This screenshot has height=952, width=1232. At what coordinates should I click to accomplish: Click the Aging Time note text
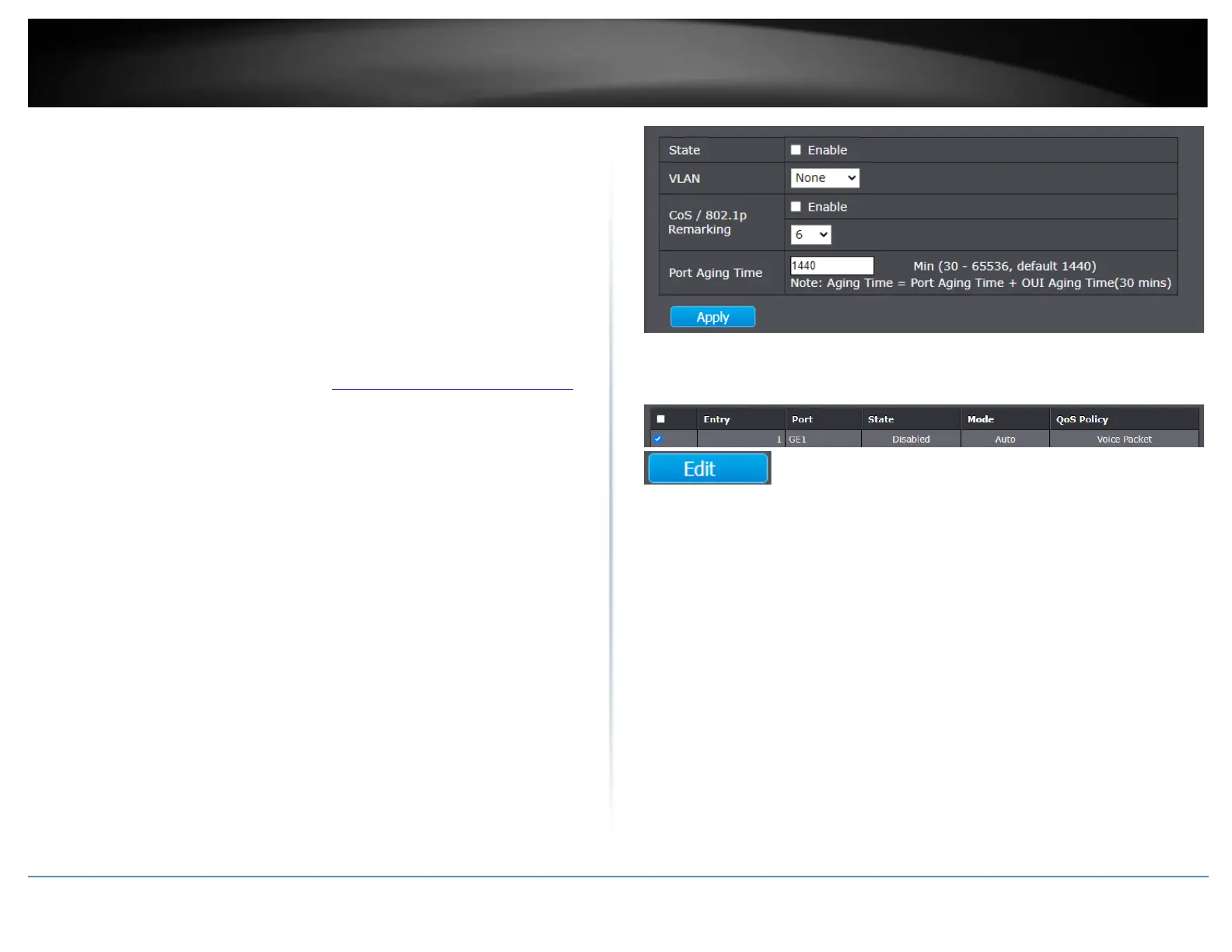(981, 283)
